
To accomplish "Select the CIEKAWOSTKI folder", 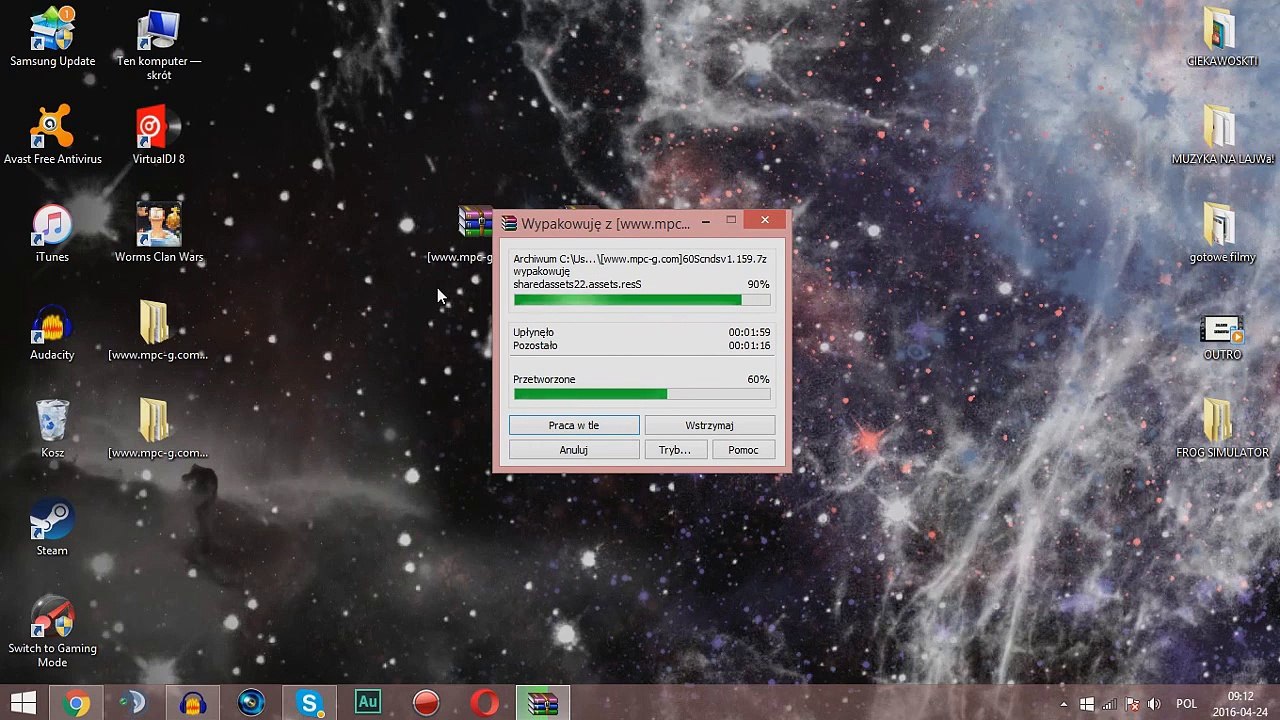I will 1221,38.
